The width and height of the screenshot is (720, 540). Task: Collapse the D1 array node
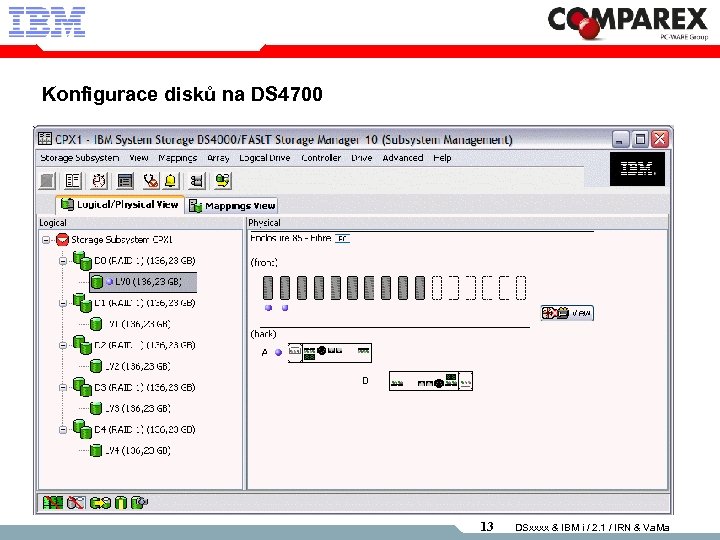click(63, 303)
